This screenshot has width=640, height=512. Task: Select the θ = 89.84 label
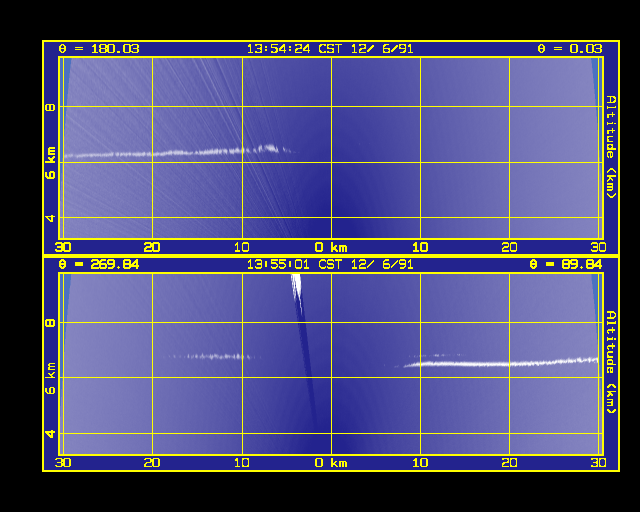[565, 265]
